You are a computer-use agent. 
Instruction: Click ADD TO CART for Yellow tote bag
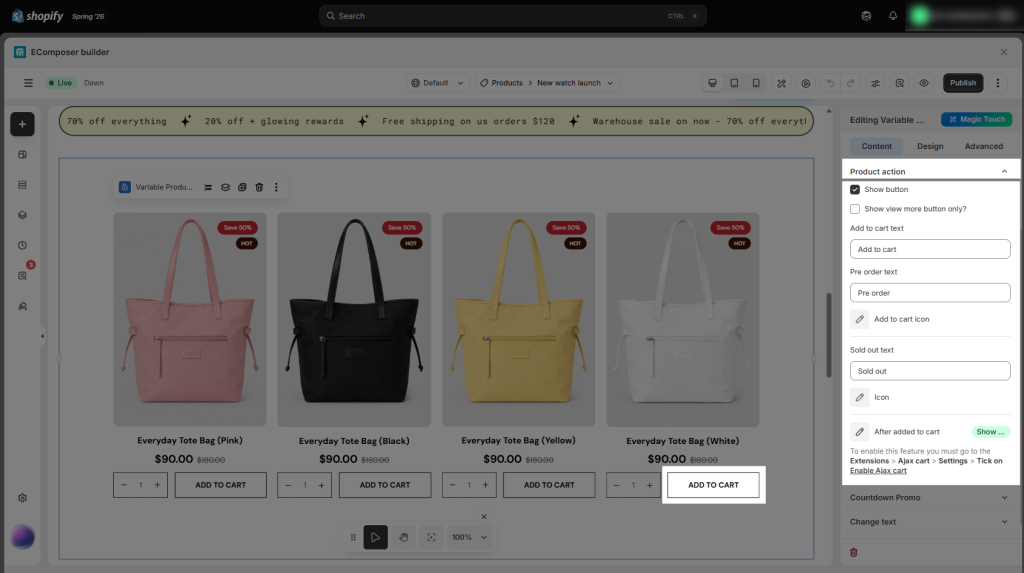point(549,485)
